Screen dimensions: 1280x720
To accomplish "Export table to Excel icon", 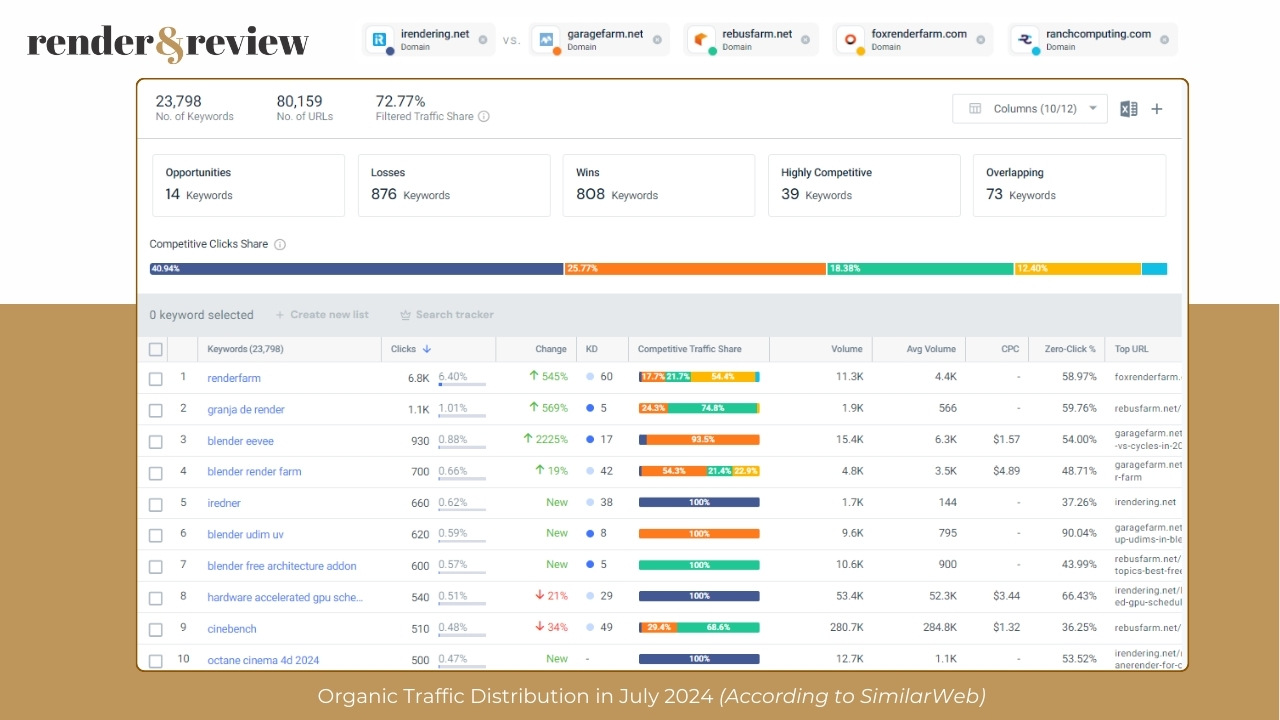I will click(1128, 109).
